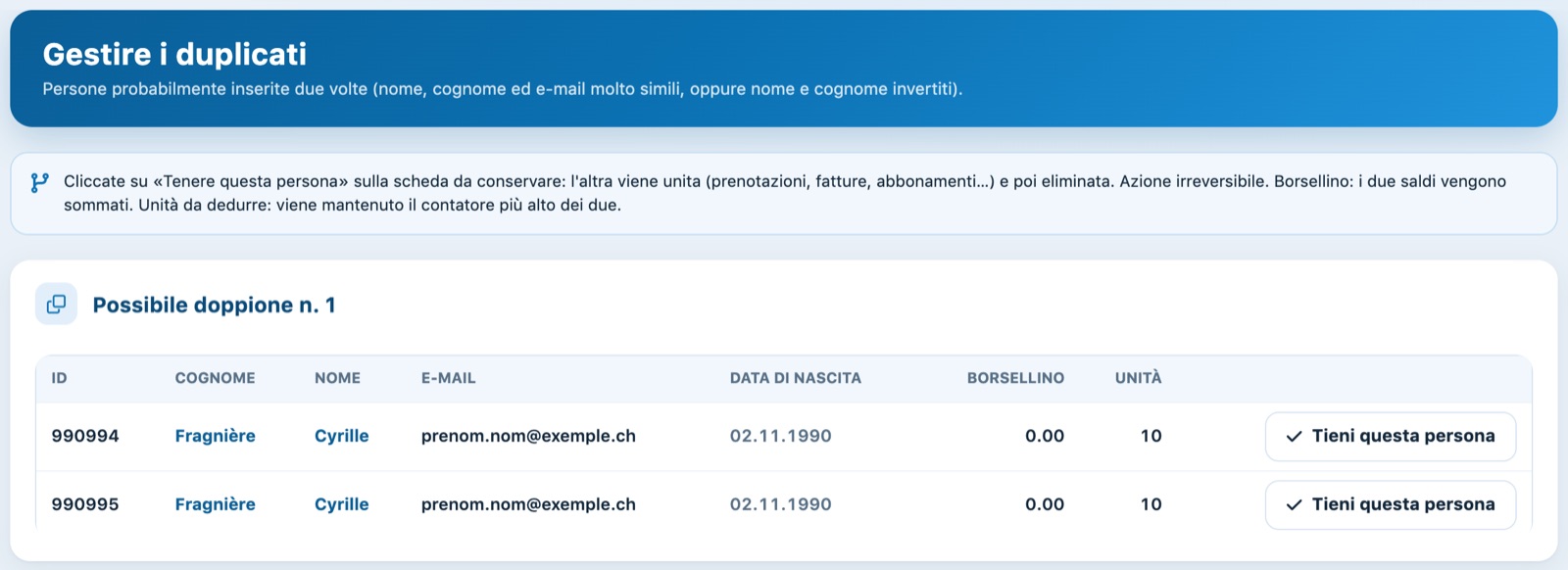The width and height of the screenshot is (1568, 570).
Task: Click the duplicate copy icon beside Possibile doppione
Action: coord(57,304)
